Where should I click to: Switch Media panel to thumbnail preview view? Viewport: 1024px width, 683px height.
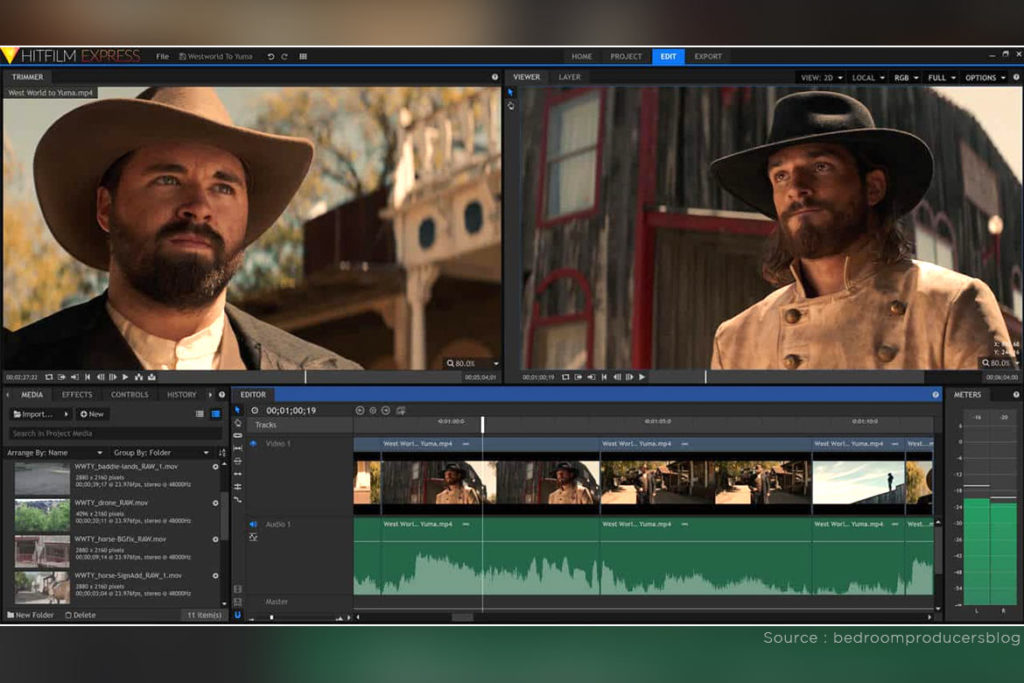[x=216, y=414]
